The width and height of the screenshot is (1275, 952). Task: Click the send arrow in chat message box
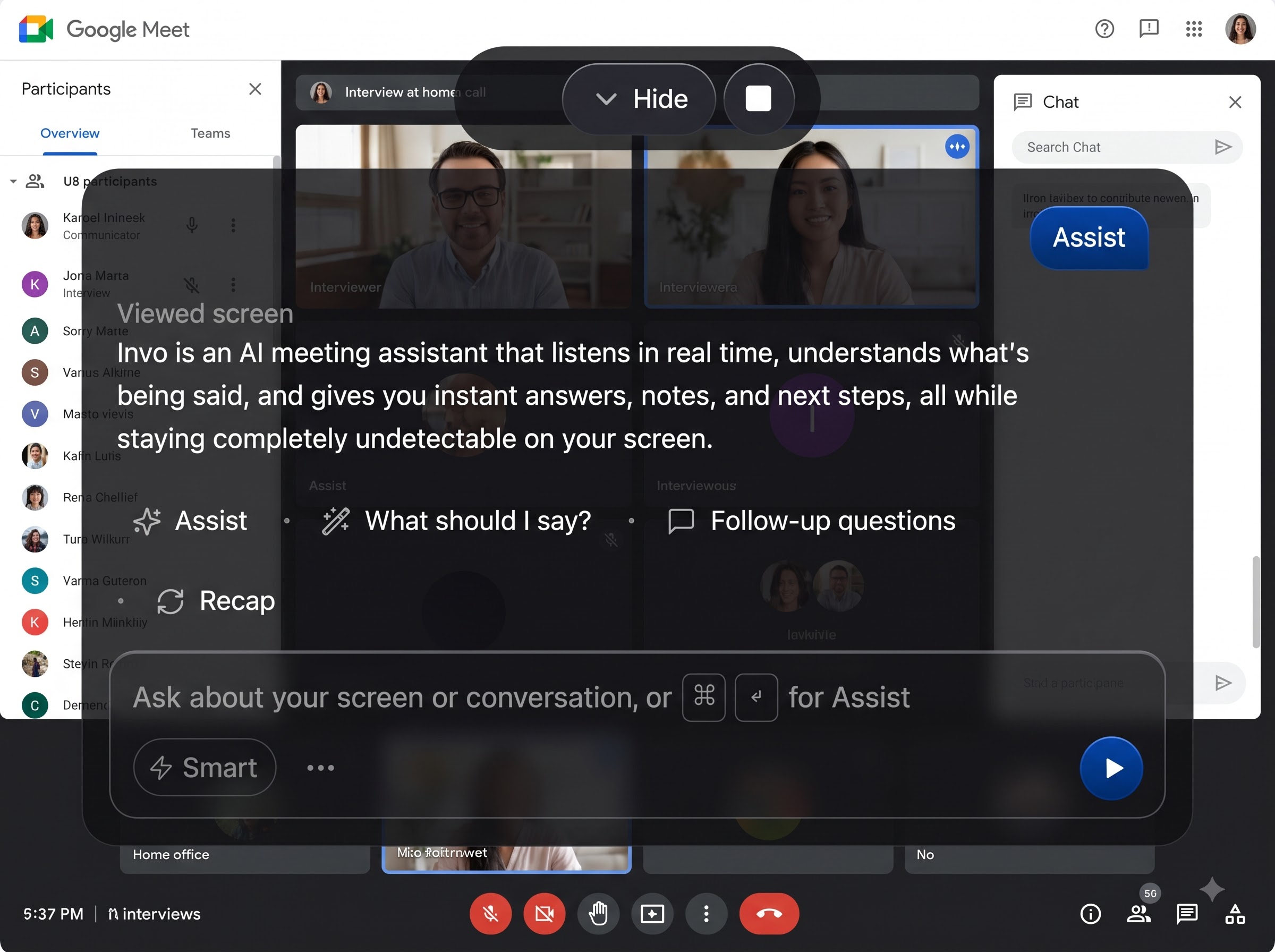pyautogui.click(x=1222, y=684)
